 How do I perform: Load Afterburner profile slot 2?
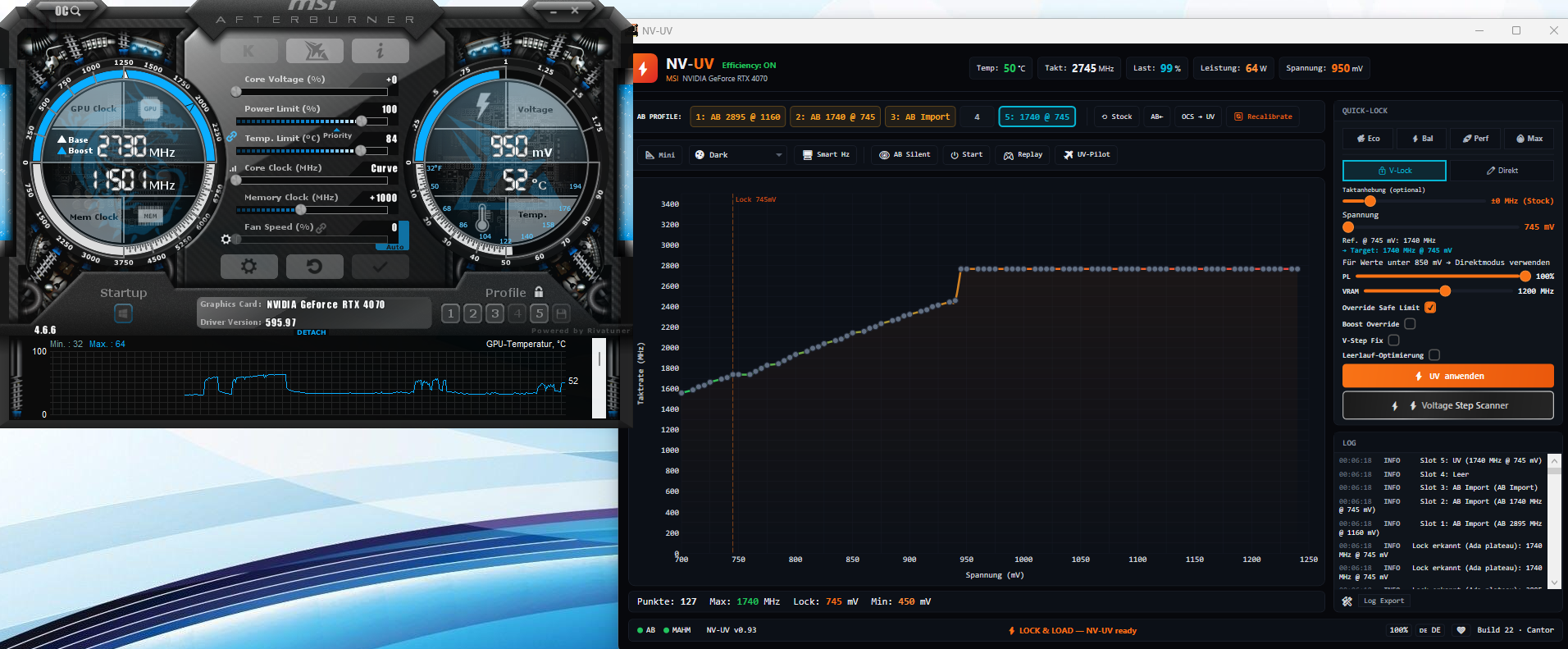472,313
